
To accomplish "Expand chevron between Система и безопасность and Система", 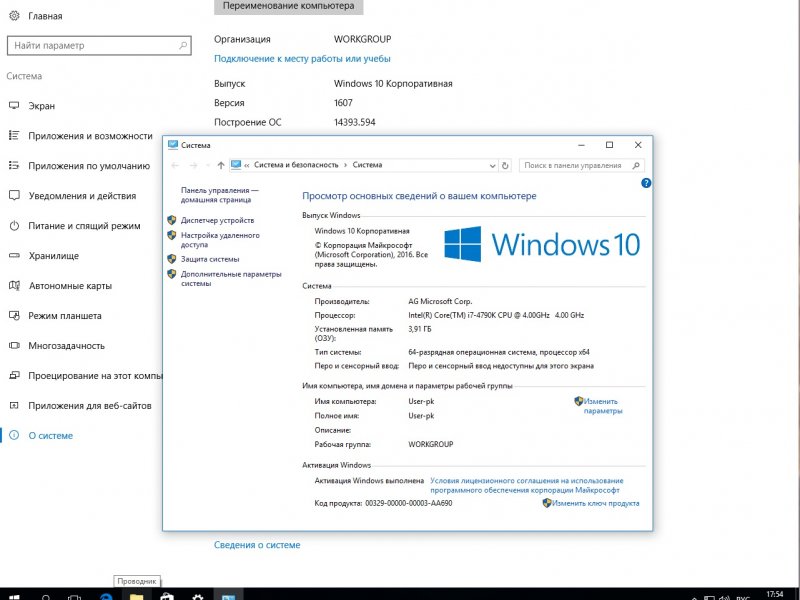I will pos(345,165).
